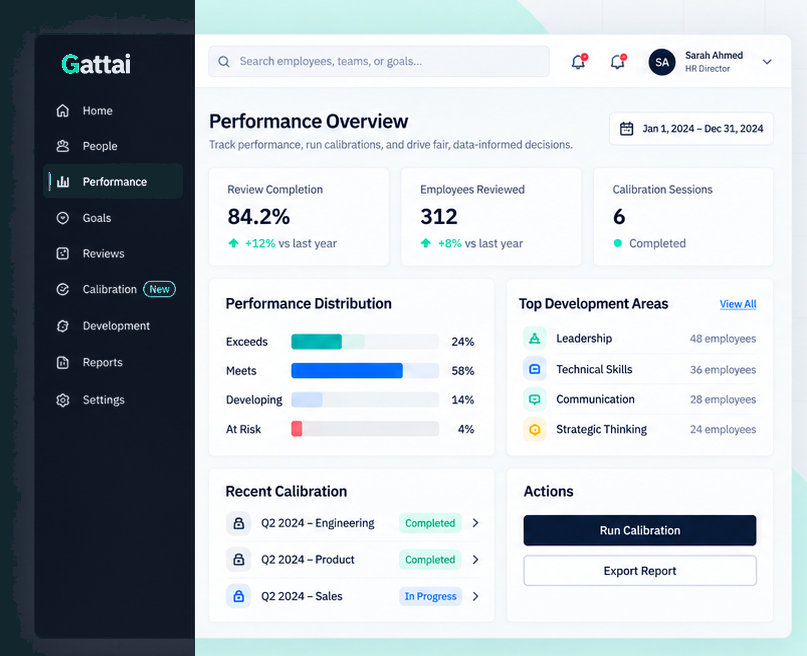The image size is (807, 656).
Task: Click View All development areas link
Action: pos(738,304)
